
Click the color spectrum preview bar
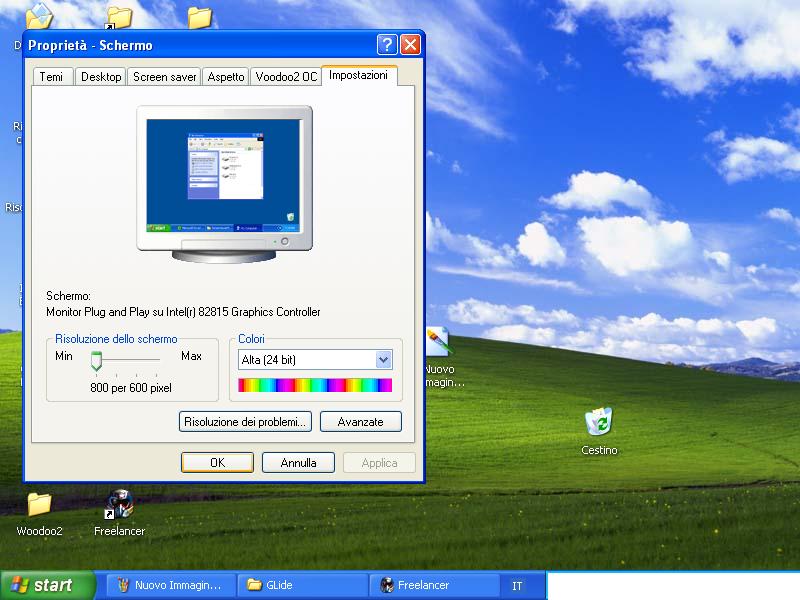[x=315, y=385]
